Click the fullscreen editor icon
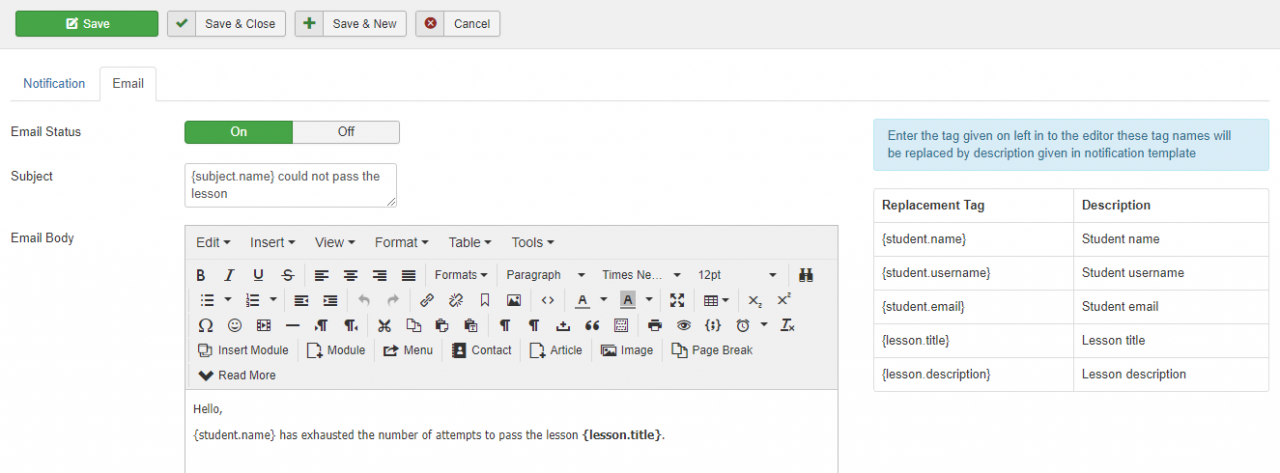Image resolution: width=1280 pixels, height=473 pixels. click(x=677, y=300)
